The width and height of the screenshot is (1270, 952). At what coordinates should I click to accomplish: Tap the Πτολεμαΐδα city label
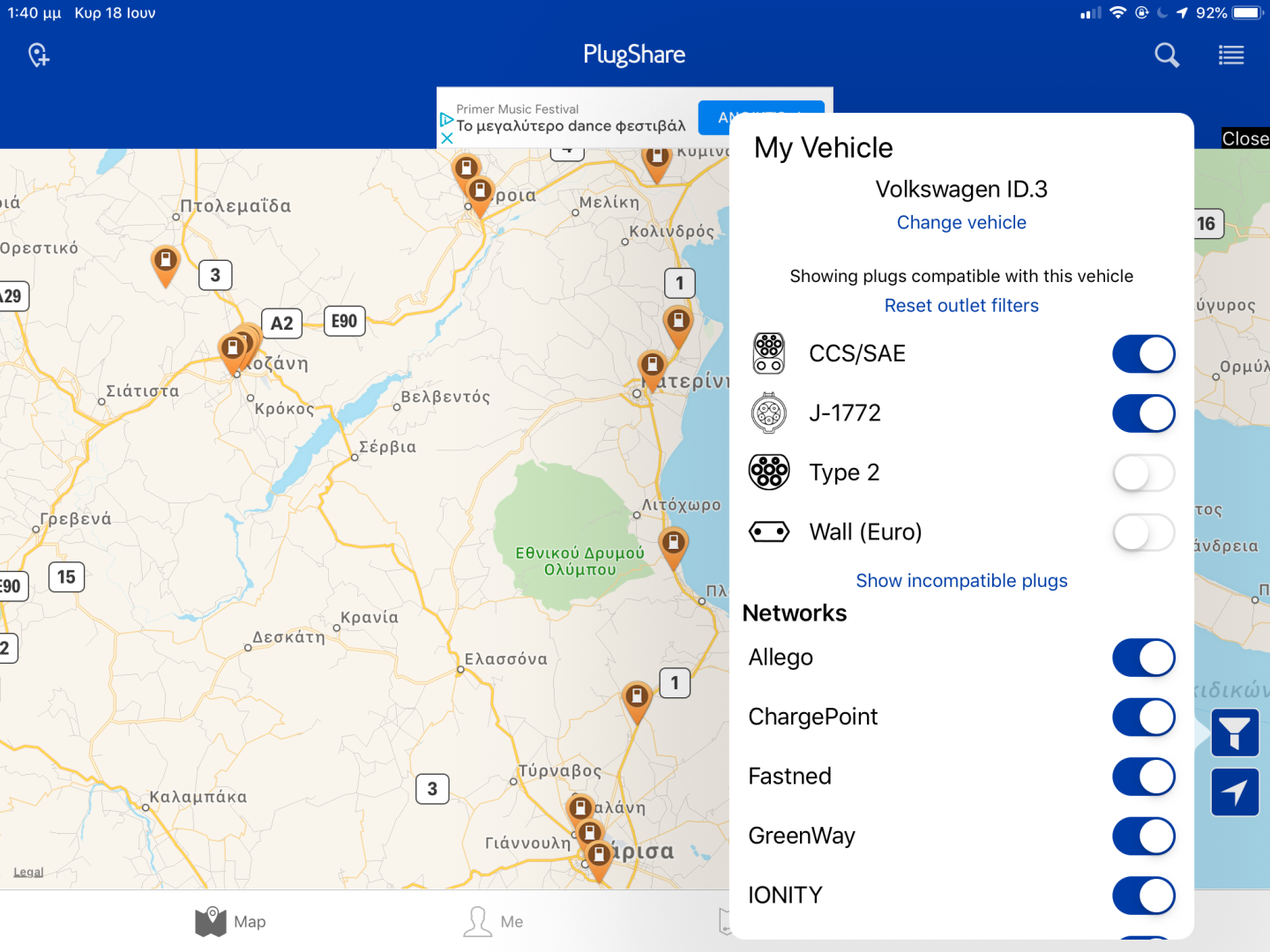tap(235, 206)
